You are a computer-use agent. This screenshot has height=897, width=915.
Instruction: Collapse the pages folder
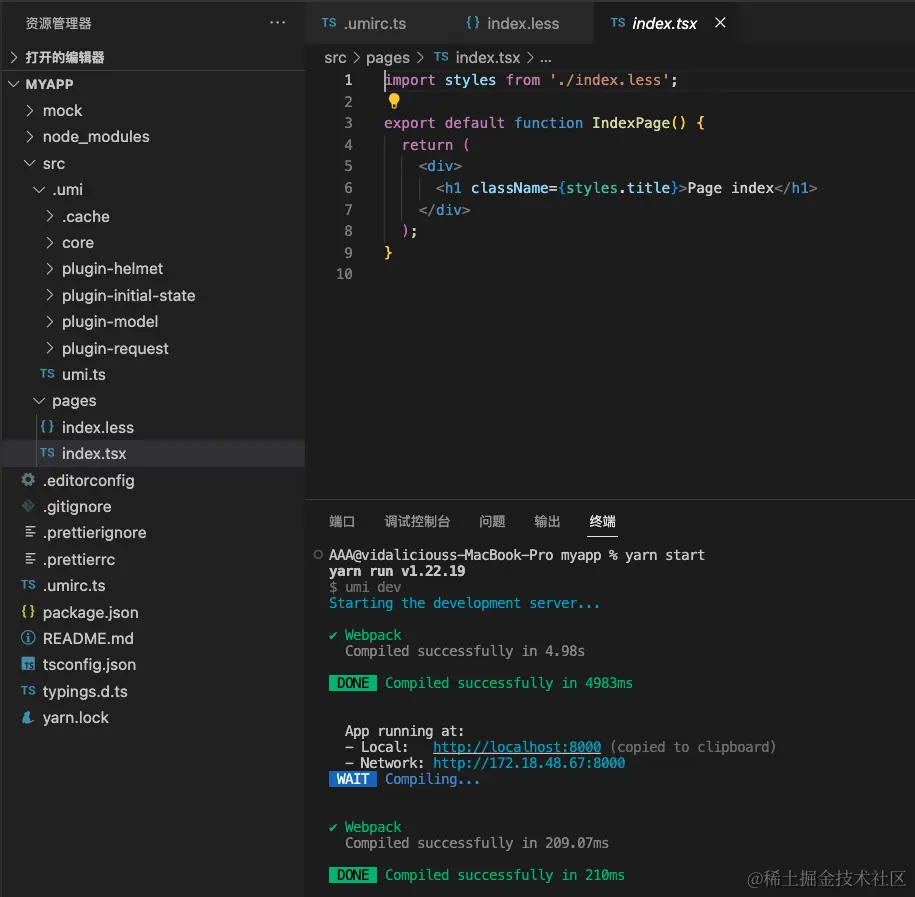click(x=39, y=401)
